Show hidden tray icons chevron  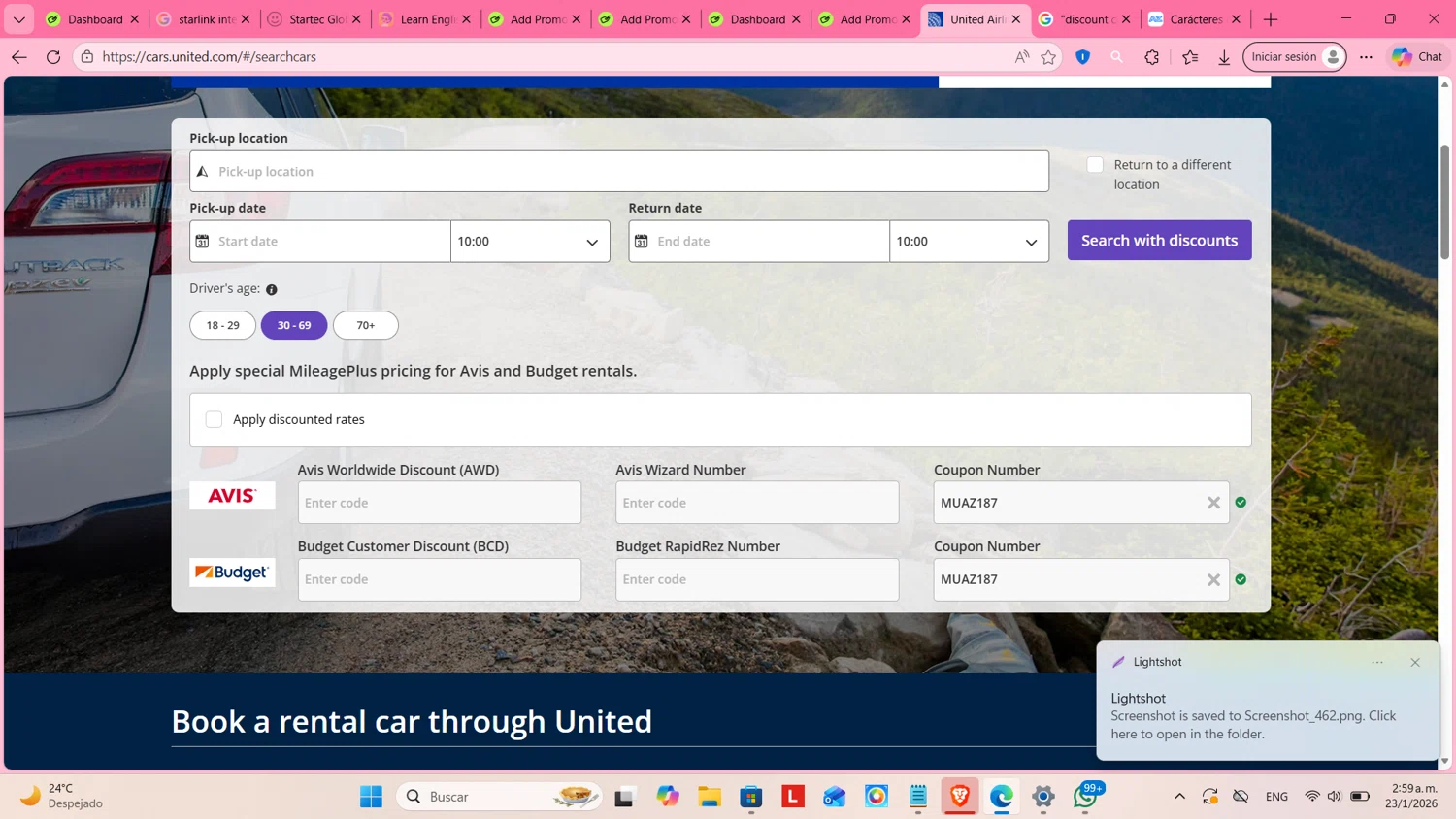[1179, 797]
